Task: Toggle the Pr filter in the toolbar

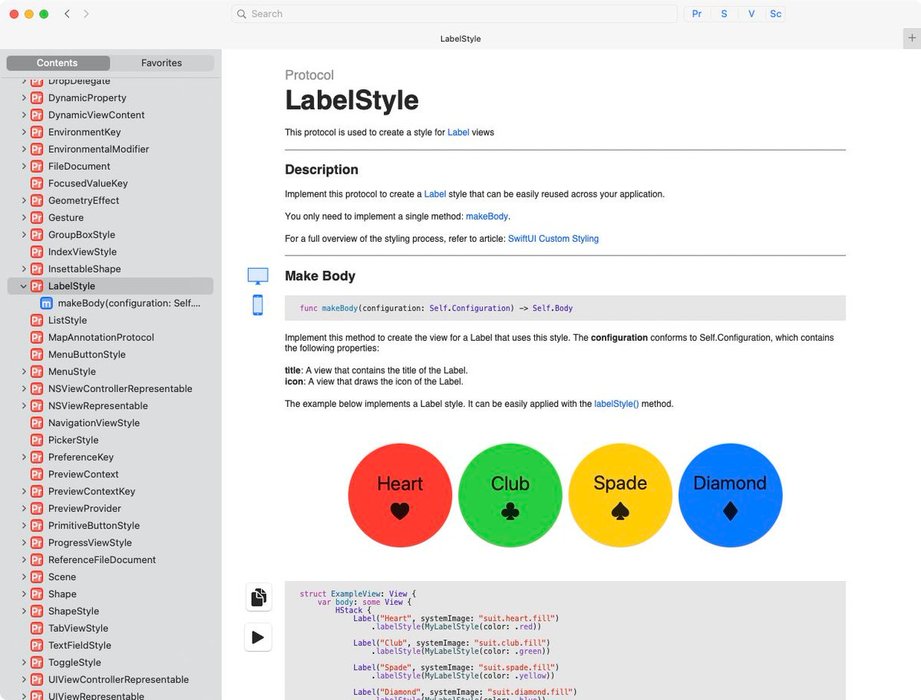Action: click(x=696, y=13)
